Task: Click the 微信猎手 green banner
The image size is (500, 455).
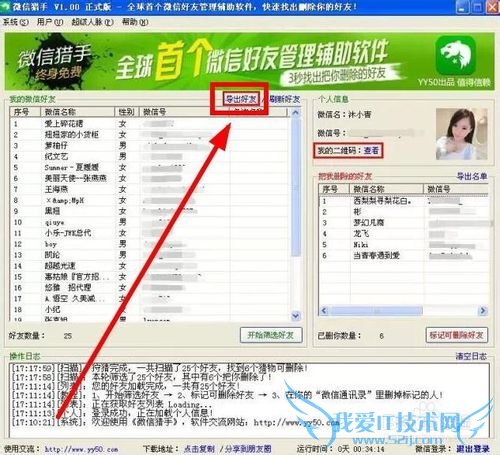Action: (x=249, y=61)
